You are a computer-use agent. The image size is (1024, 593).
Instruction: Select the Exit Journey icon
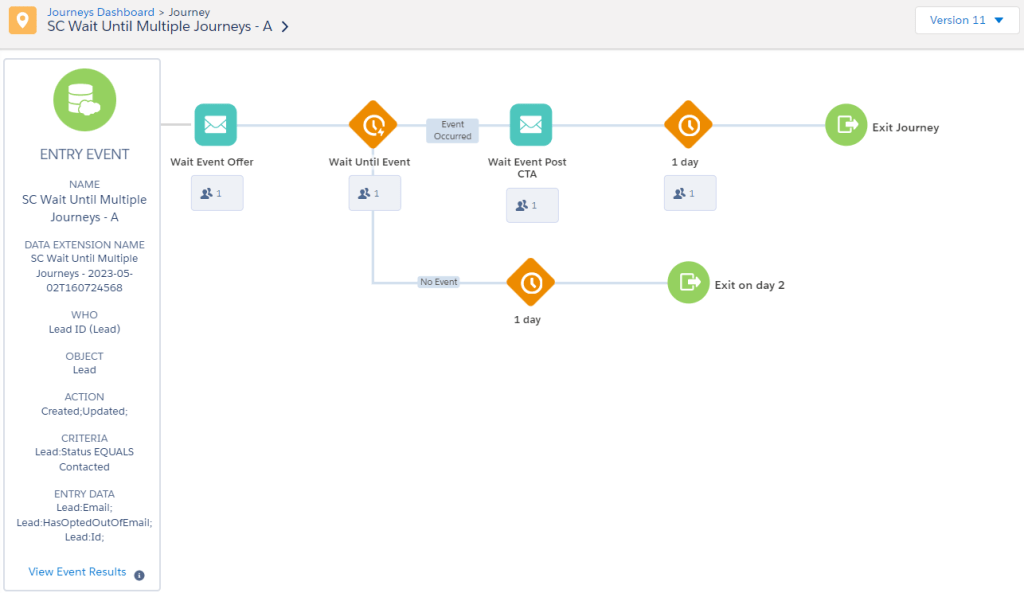pyautogui.click(x=846, y=125)
